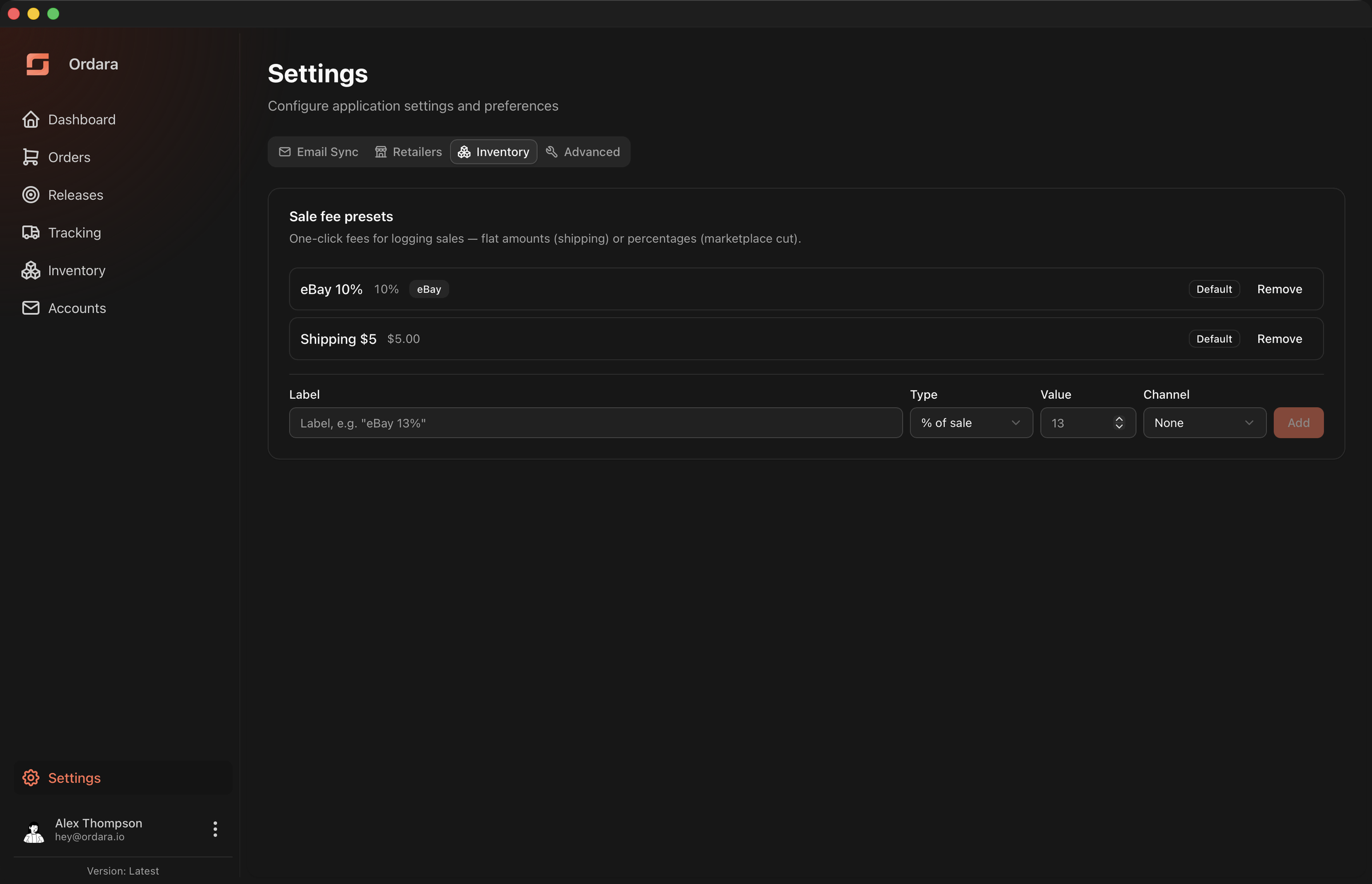Click the Retailers storefront tab icon
This screenshot has width=1372, height=884.
[x=381, y=151]
